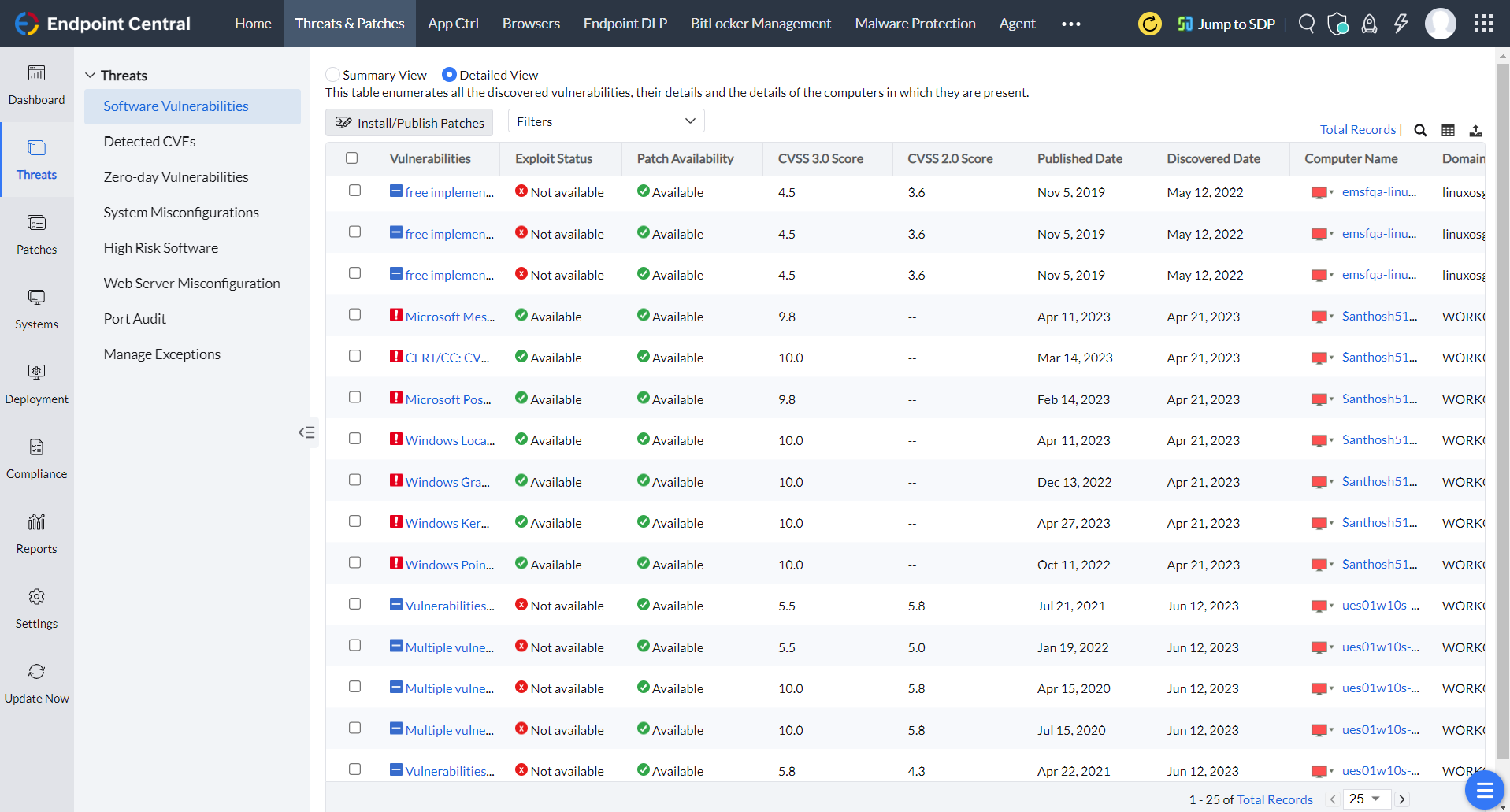Collapse the Threats section in the left panel
The image size is (1510, 812).
pos(90,74)
